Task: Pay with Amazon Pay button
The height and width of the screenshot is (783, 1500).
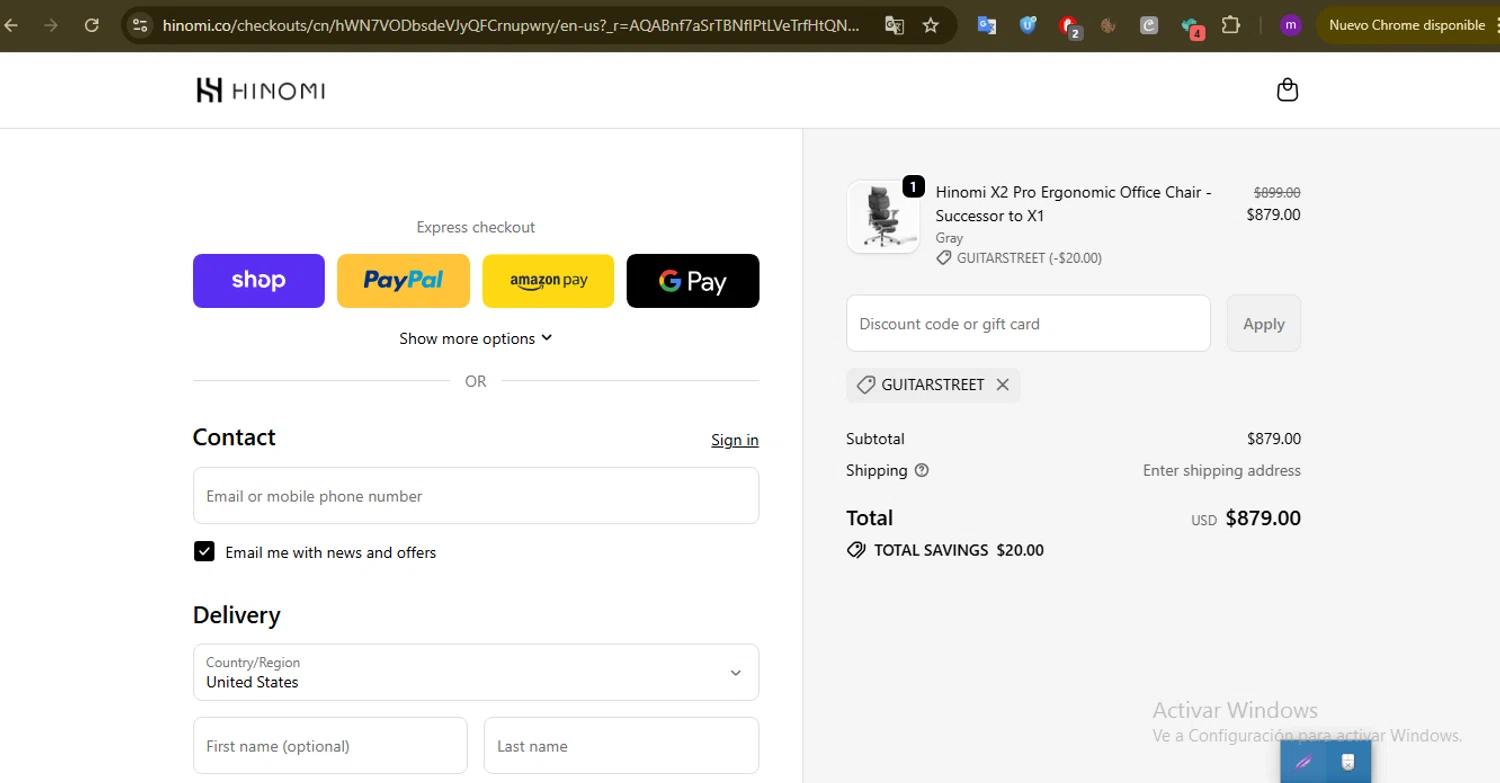Action: pyautogui.click(x=548, y=281)
